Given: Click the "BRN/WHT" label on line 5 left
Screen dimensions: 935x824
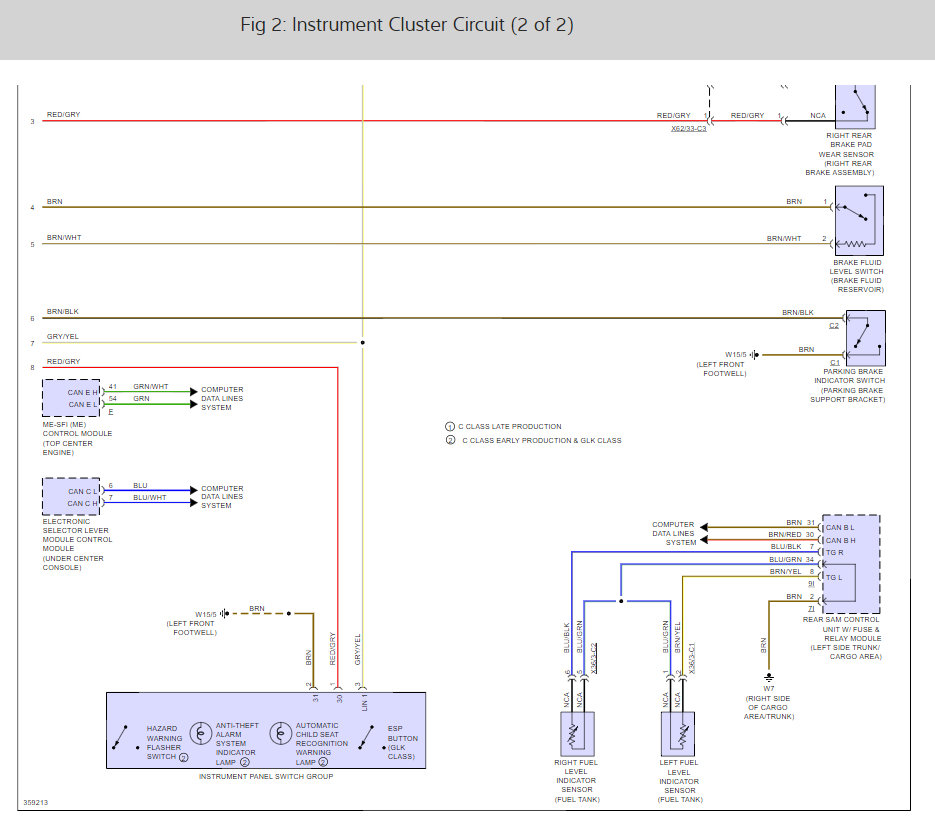Looking at the screenshot, I should (x=64, y=238).
